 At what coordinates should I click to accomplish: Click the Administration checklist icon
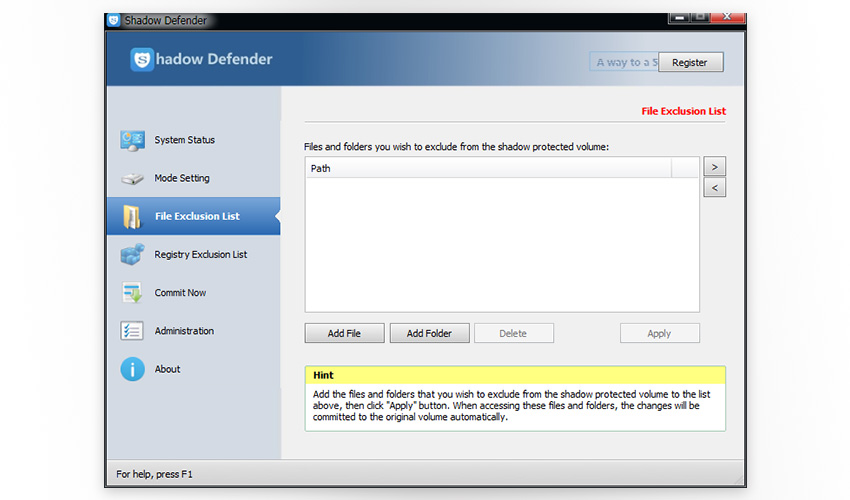tap(132, 331)
